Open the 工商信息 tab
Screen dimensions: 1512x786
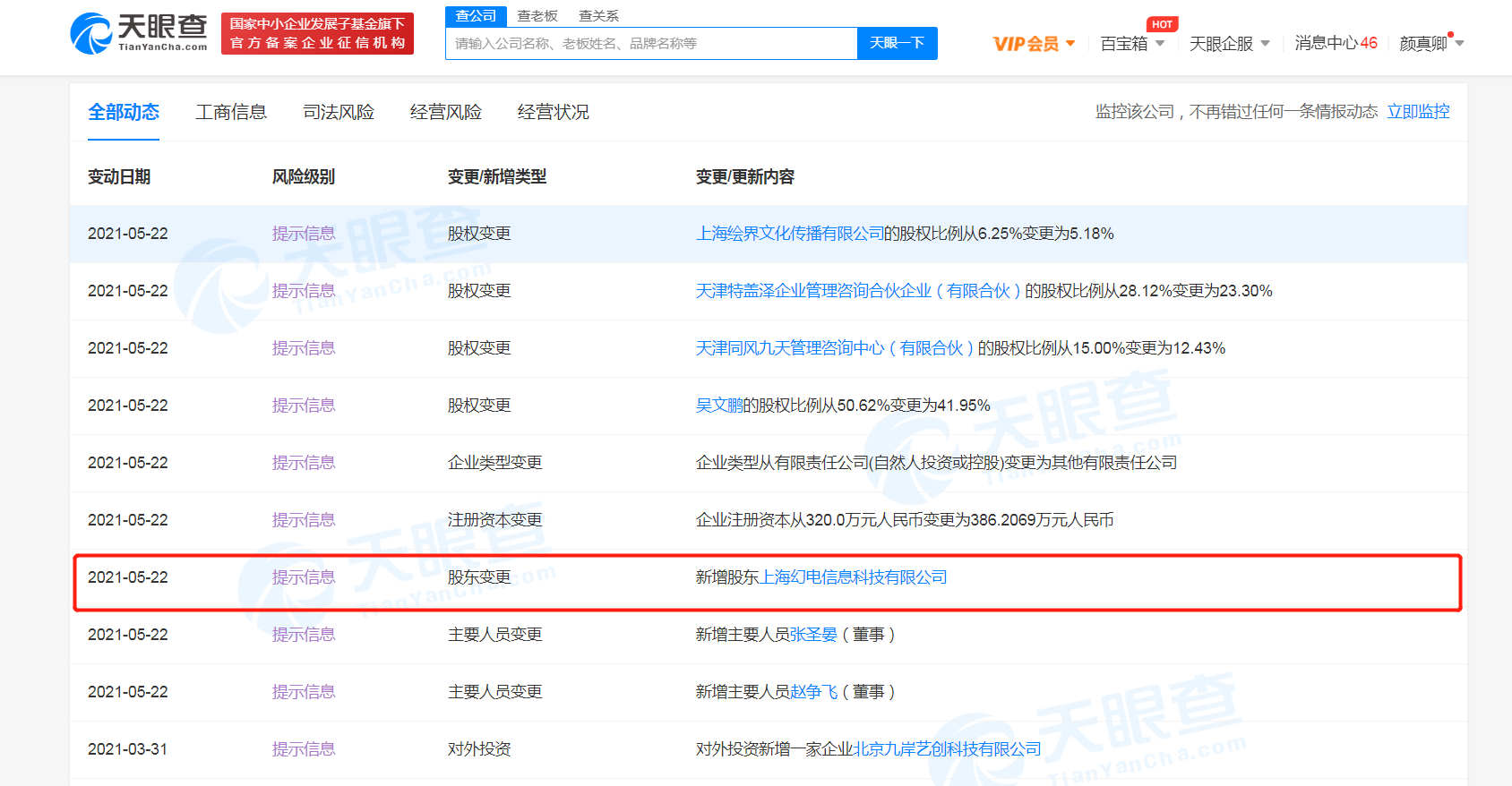tap(231, 112)
